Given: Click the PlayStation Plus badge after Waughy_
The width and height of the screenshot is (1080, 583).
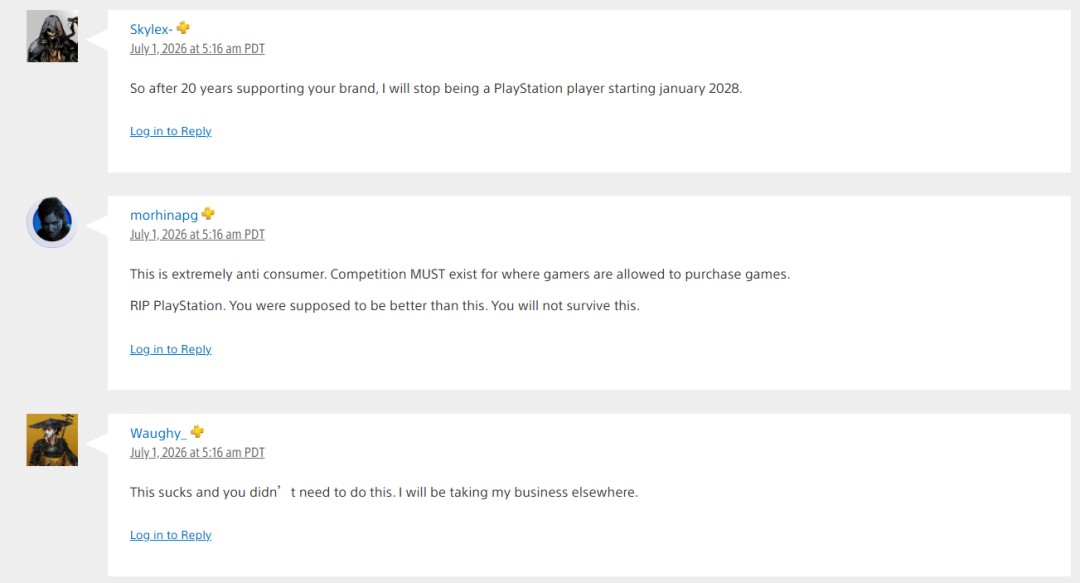Looking at the screenshot, I should click(197, 432).
